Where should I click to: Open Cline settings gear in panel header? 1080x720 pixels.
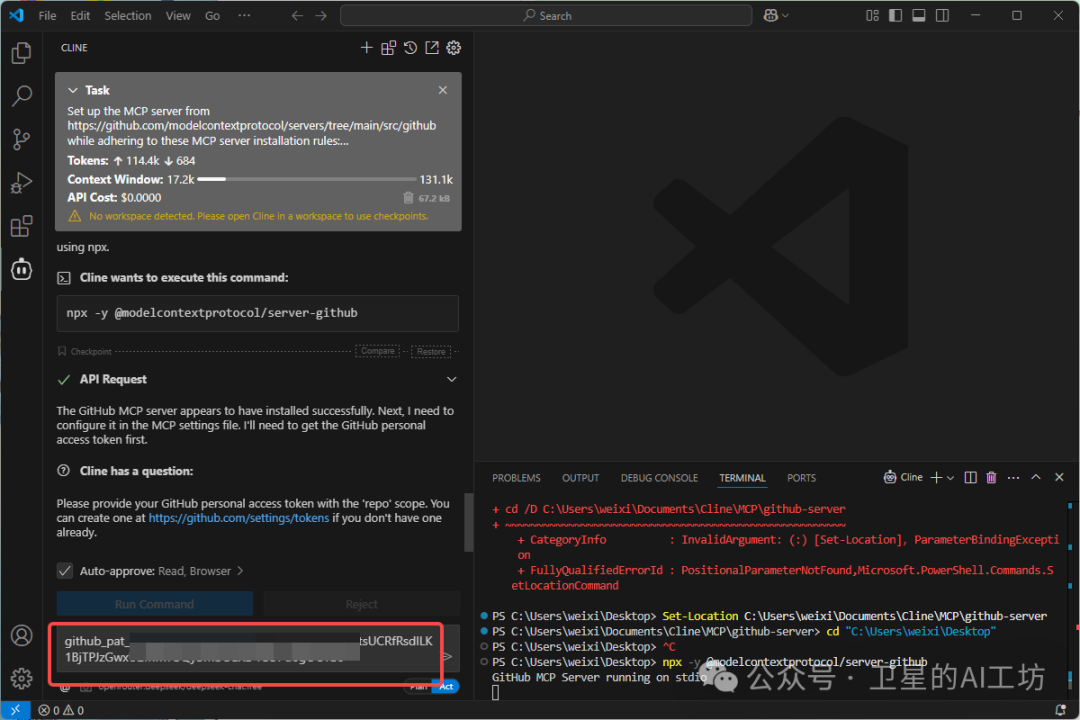(454, 48)
